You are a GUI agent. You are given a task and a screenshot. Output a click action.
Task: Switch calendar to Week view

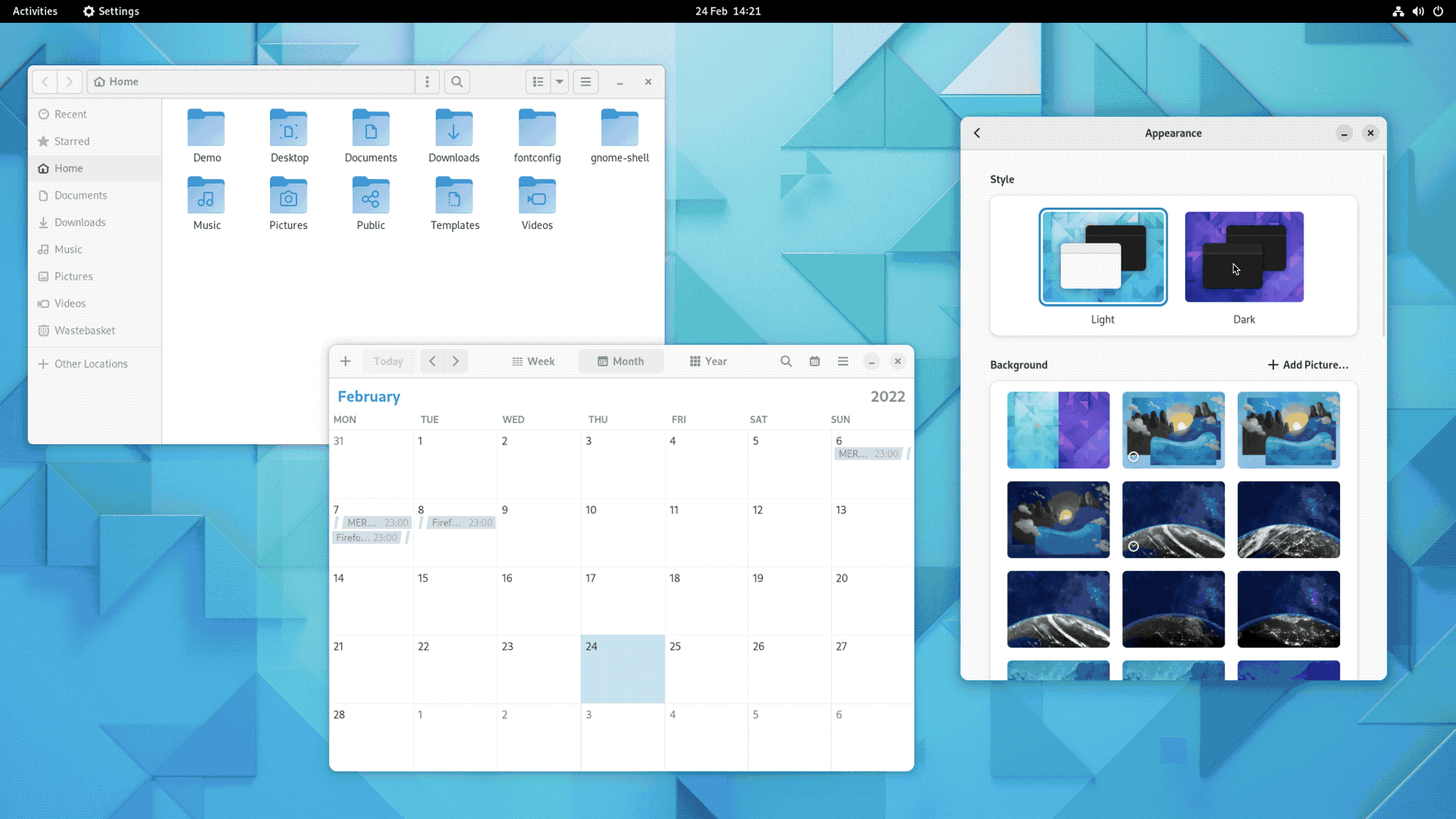[533, 362]
